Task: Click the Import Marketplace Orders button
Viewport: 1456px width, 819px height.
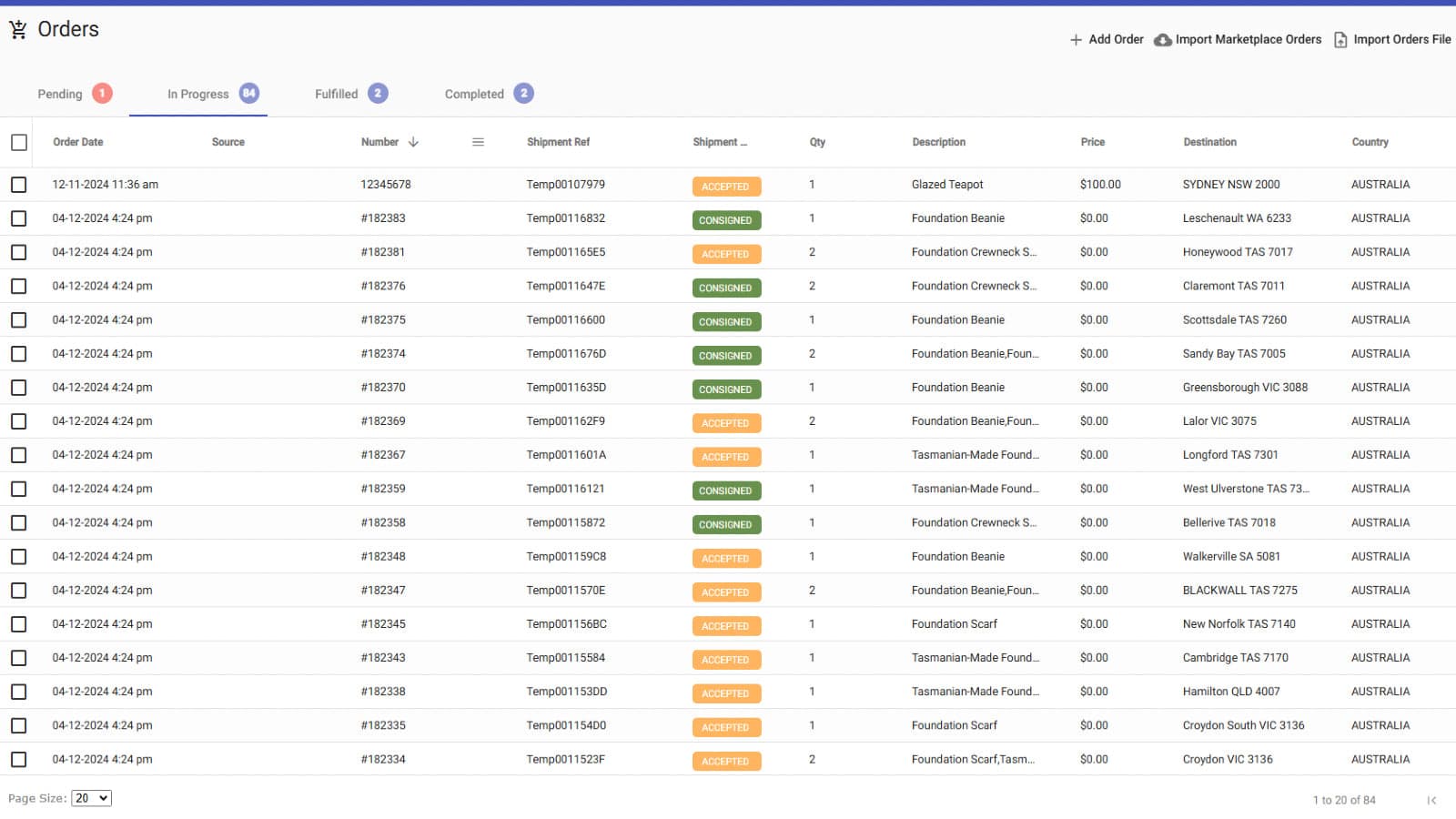Action: click(1248, 40)
